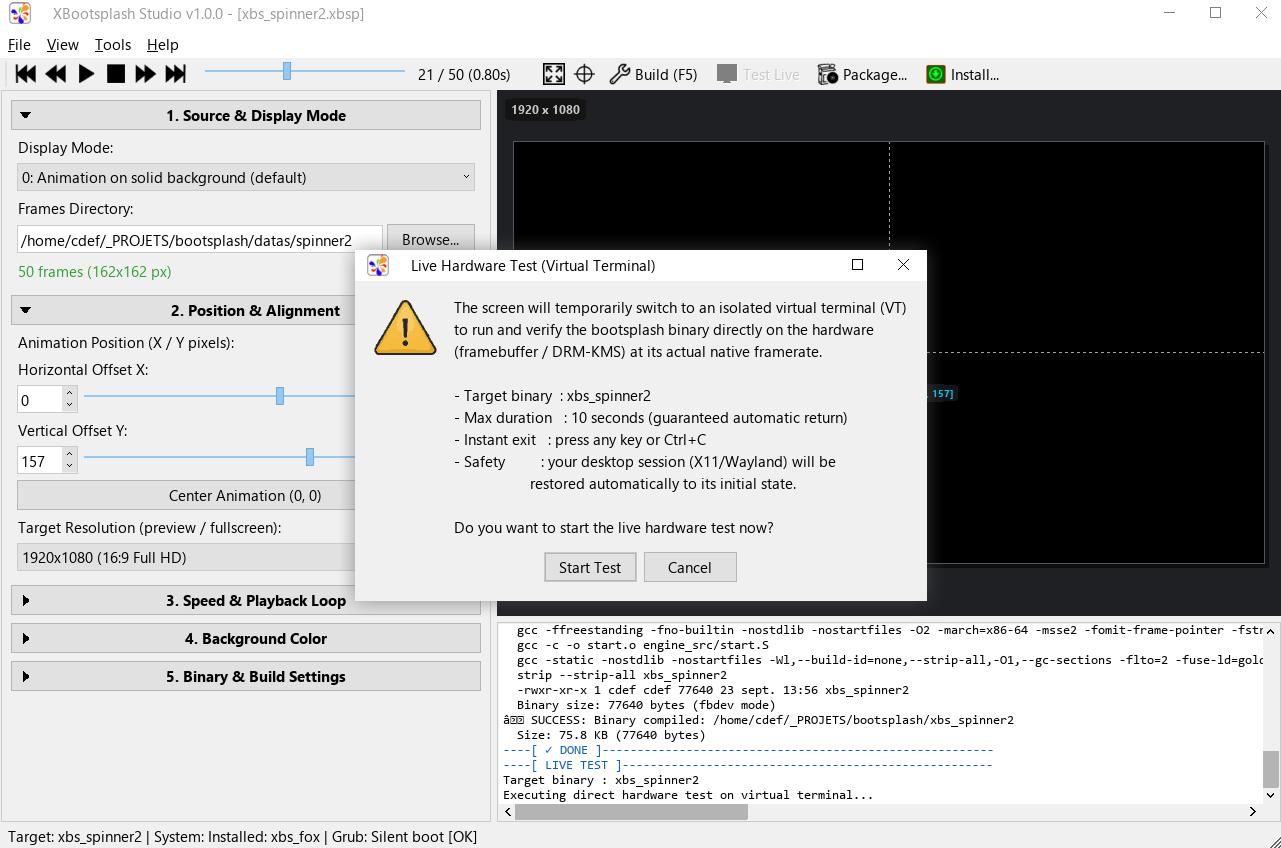Open the Target Resolution dropdown
Screen dimensions: 1281x848
coord(187,557)
